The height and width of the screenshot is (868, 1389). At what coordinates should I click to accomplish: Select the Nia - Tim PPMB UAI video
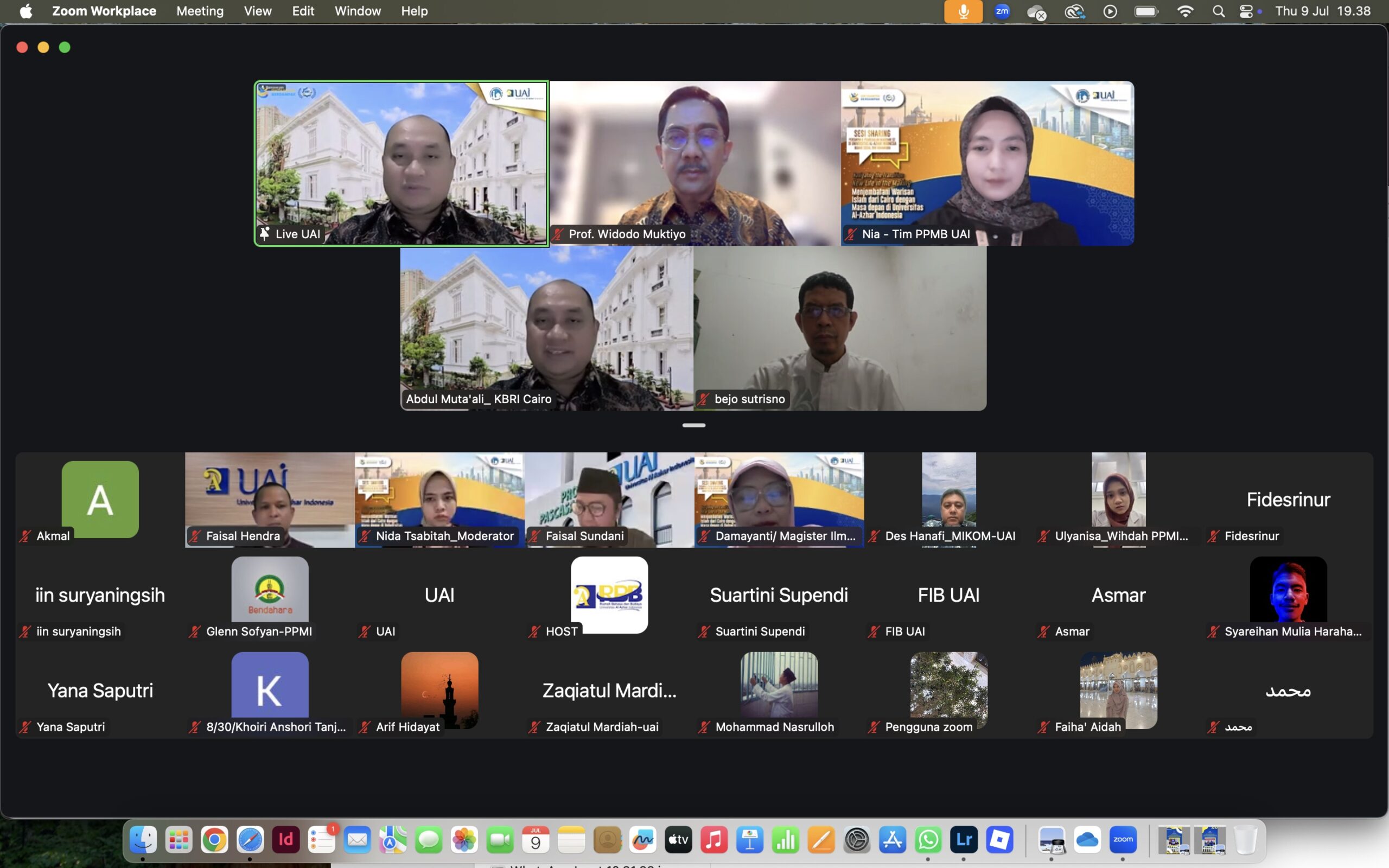click(987, 164)
